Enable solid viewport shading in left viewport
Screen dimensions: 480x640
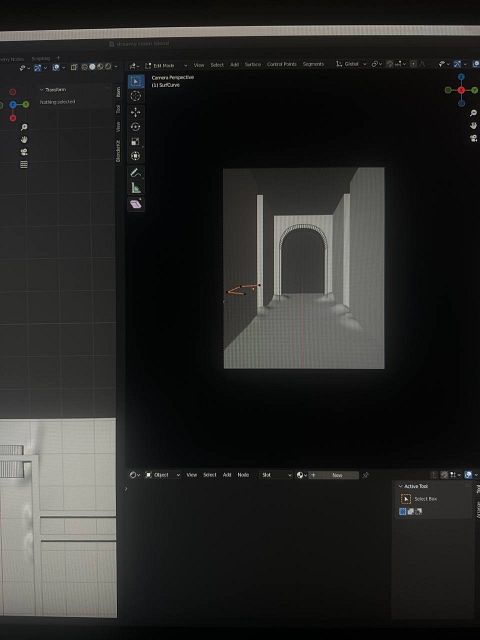[x=92, y=67]
